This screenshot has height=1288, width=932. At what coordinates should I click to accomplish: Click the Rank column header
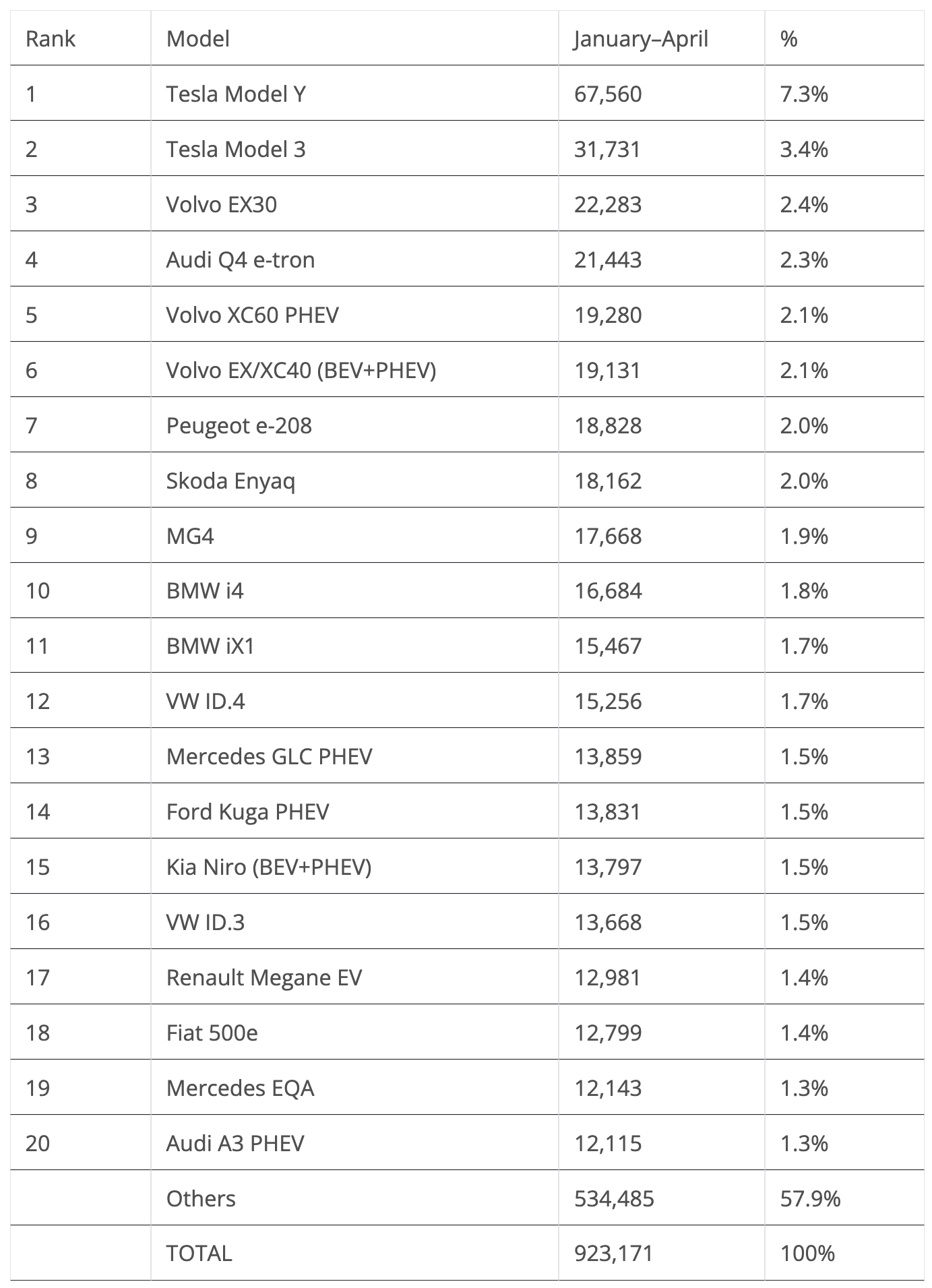50,39
